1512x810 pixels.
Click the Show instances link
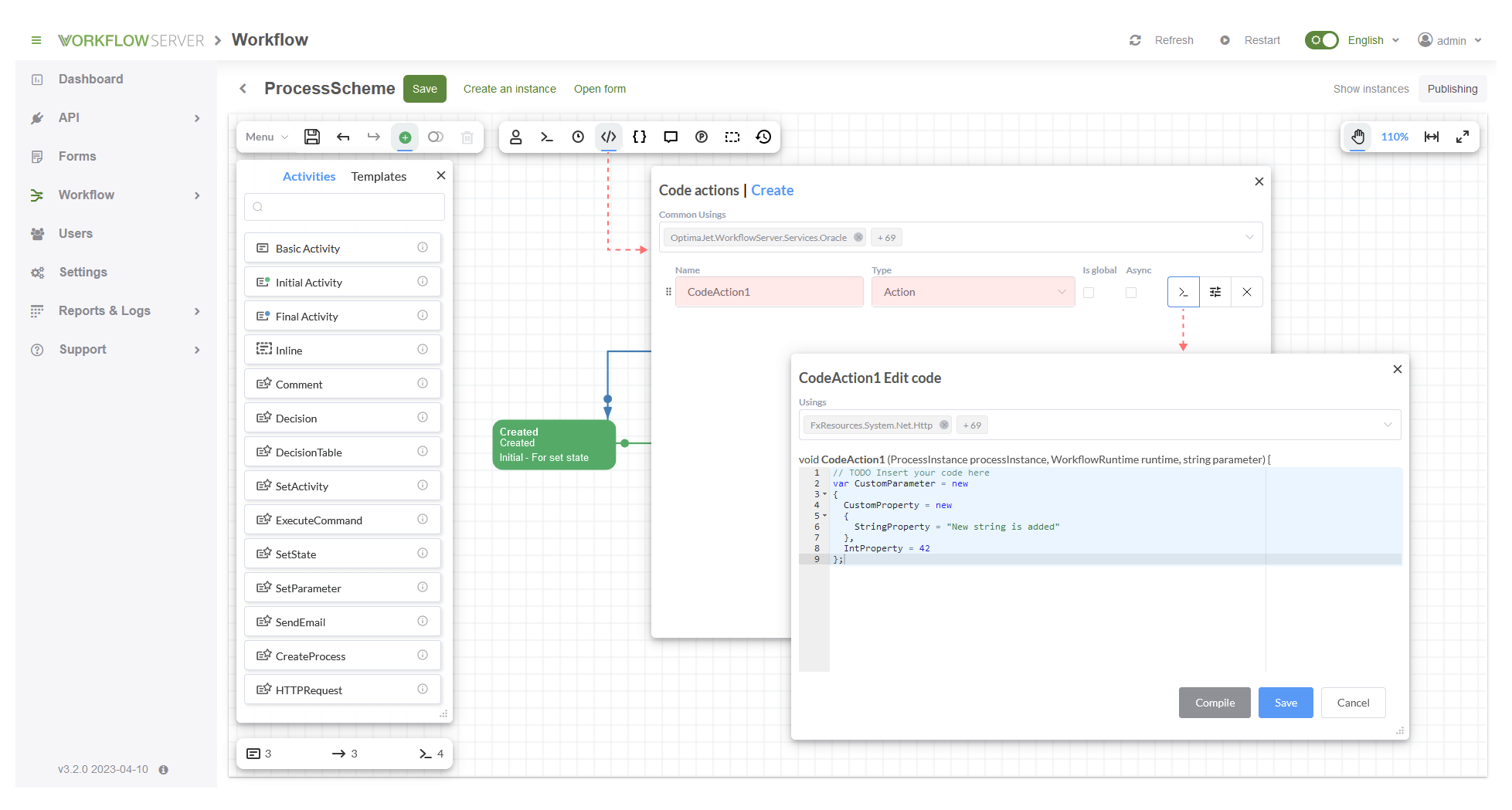pyautogui.click(x=1371, y=89)
